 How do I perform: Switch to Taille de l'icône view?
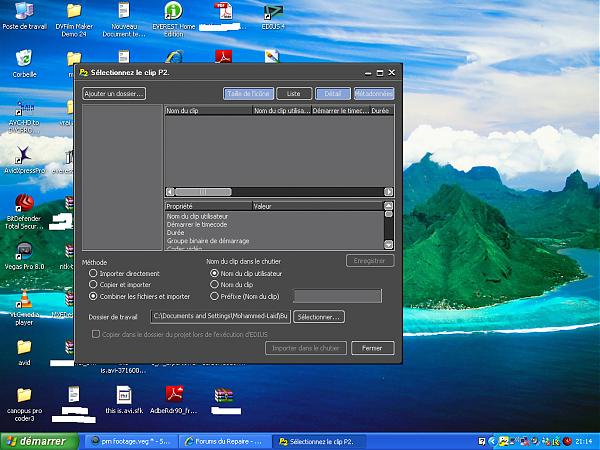[249, 93]
